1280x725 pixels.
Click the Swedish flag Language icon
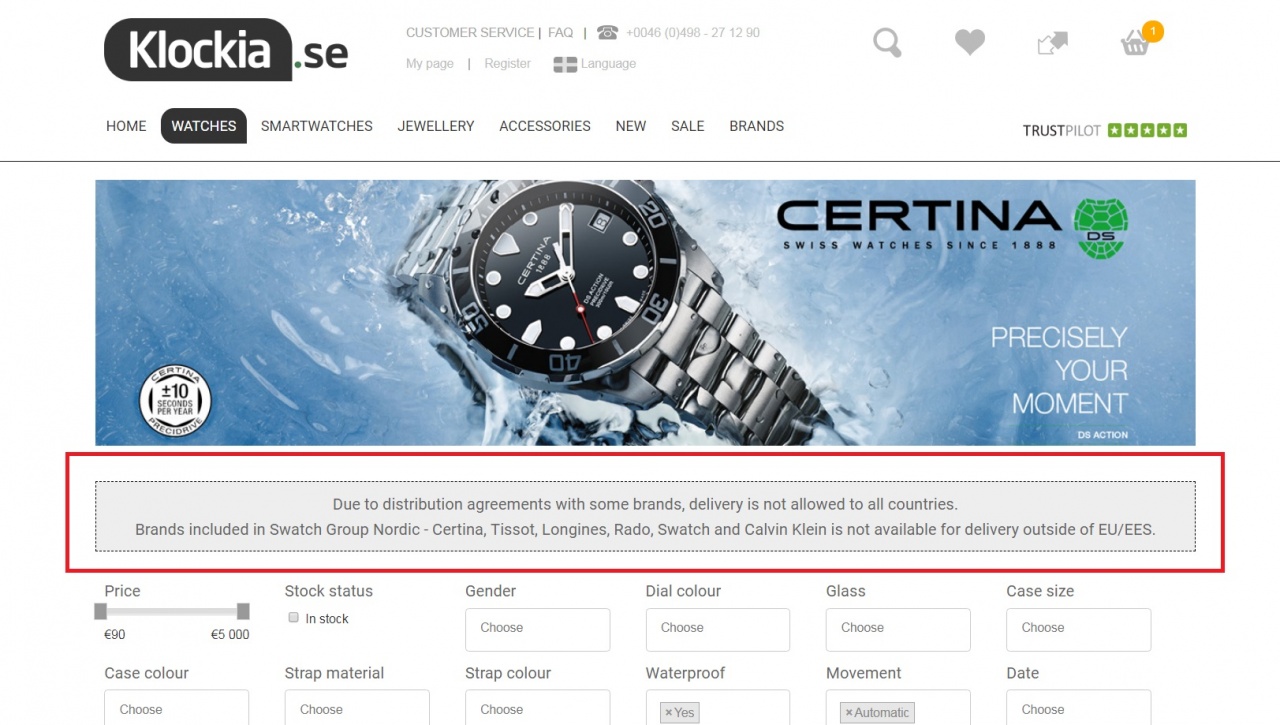(x=565, y=64)
